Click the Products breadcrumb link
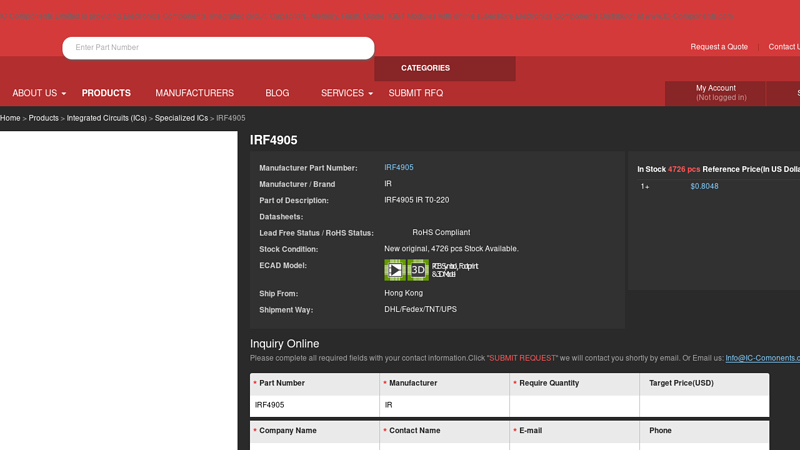800x450 pixels. click(x=43, y=118)
